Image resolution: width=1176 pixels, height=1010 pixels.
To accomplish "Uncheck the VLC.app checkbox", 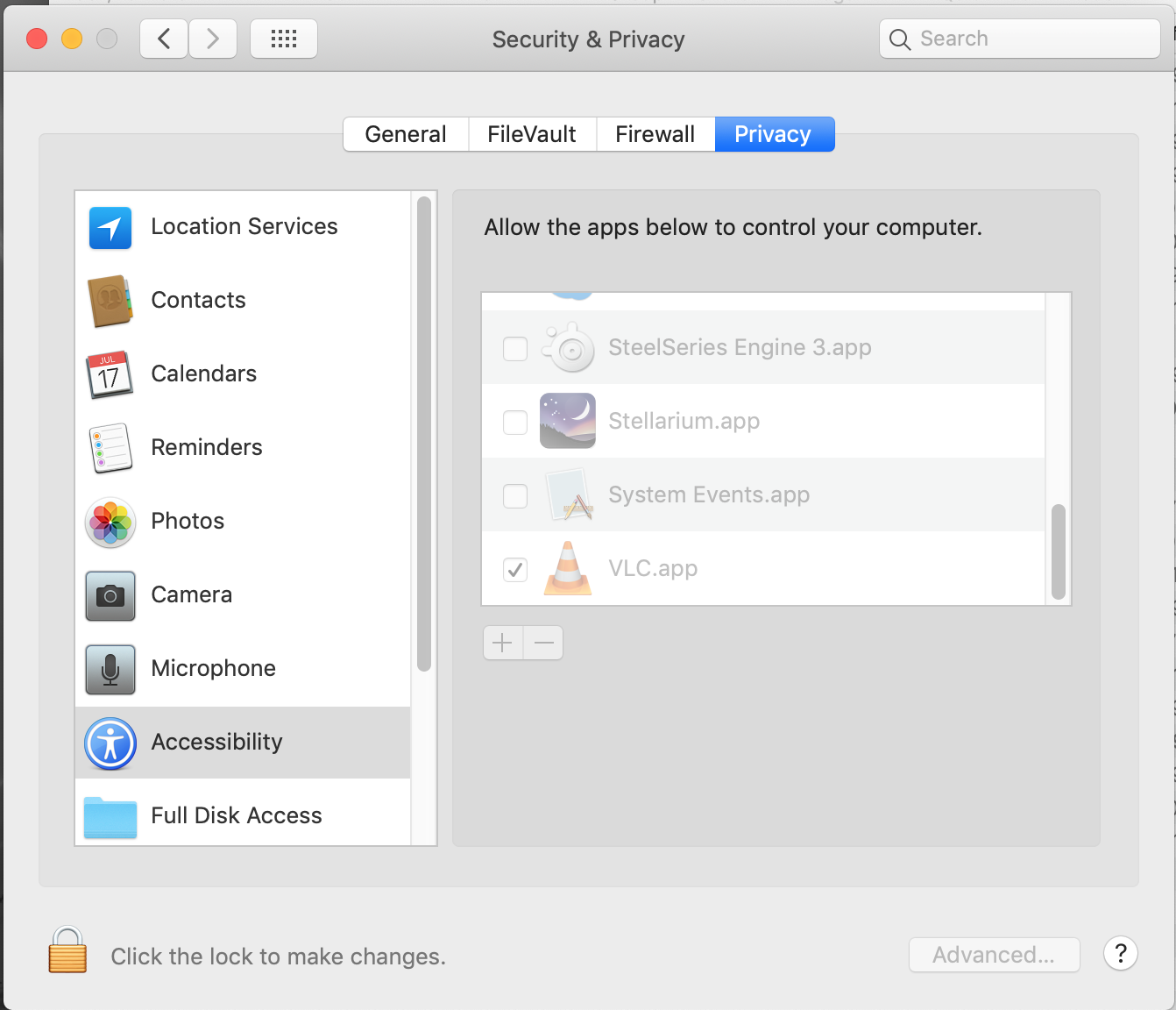I will 515,570.
